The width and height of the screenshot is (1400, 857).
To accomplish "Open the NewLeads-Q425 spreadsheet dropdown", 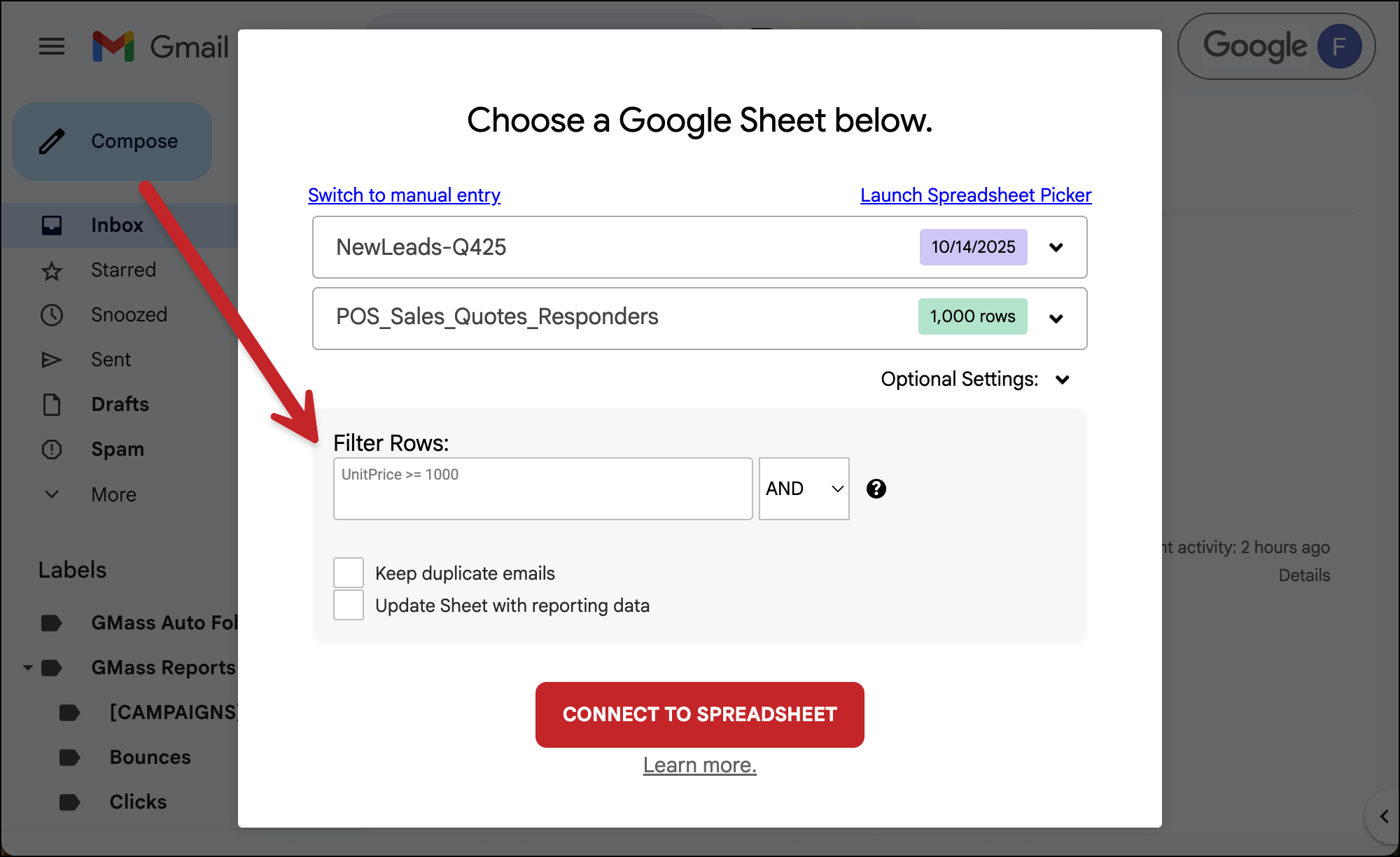I will pyautogui.click(x=1056, y=247).
